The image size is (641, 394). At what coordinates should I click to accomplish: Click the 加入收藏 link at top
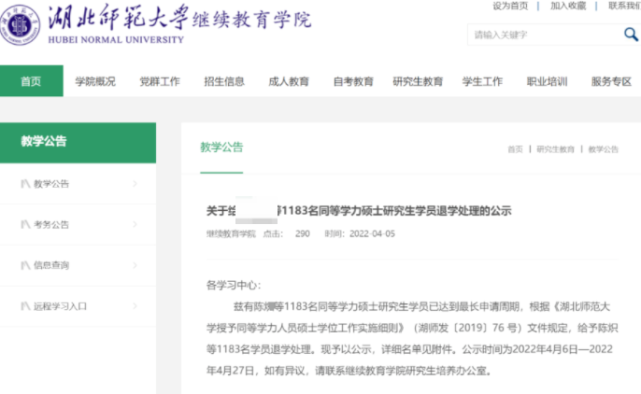coord(568,6)
